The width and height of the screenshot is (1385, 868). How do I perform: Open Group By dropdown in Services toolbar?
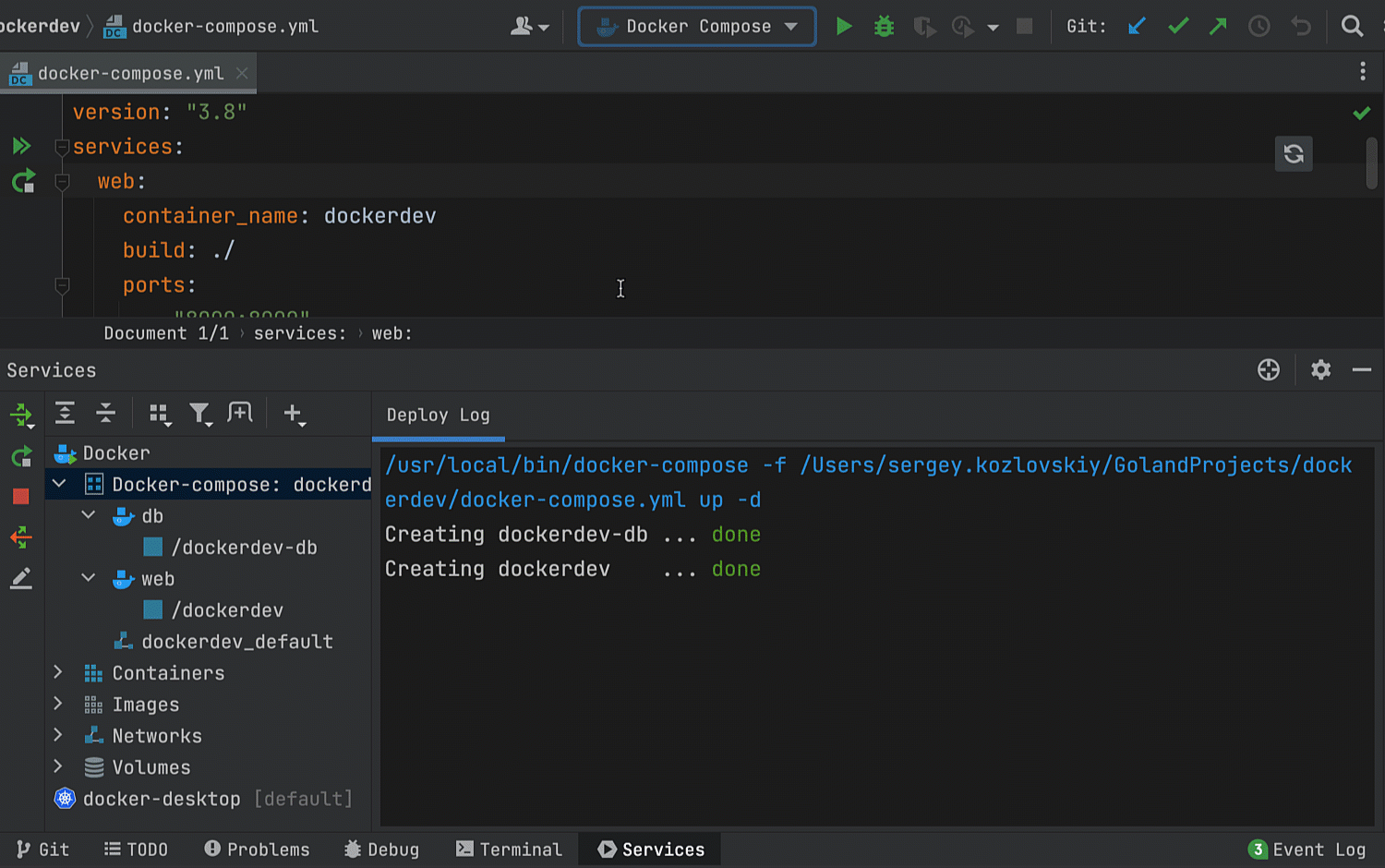click(161, 415)
